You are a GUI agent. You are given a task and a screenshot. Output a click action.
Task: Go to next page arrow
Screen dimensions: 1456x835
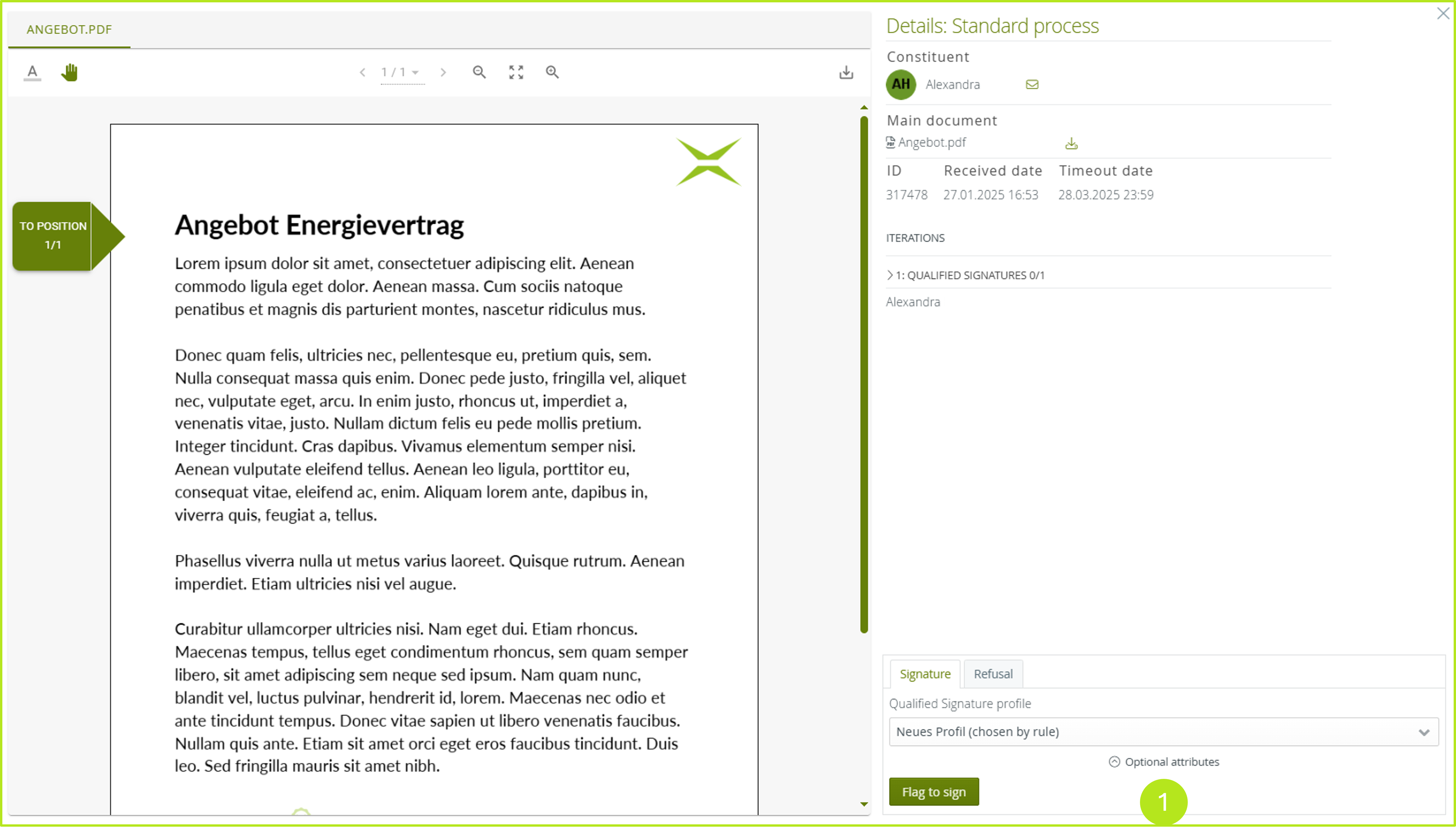[443, 72]
